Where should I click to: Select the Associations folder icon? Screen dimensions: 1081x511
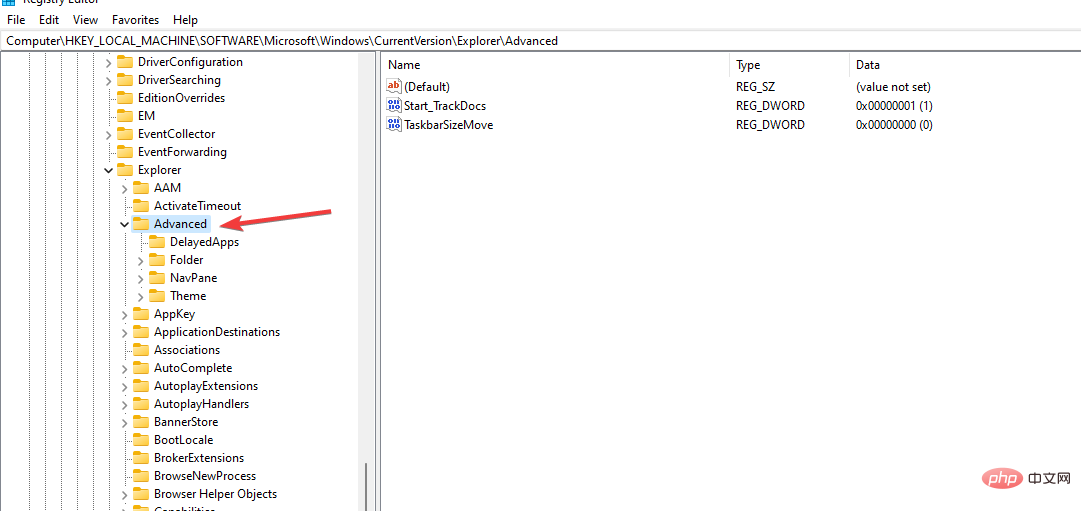click(x=141, y=350)
